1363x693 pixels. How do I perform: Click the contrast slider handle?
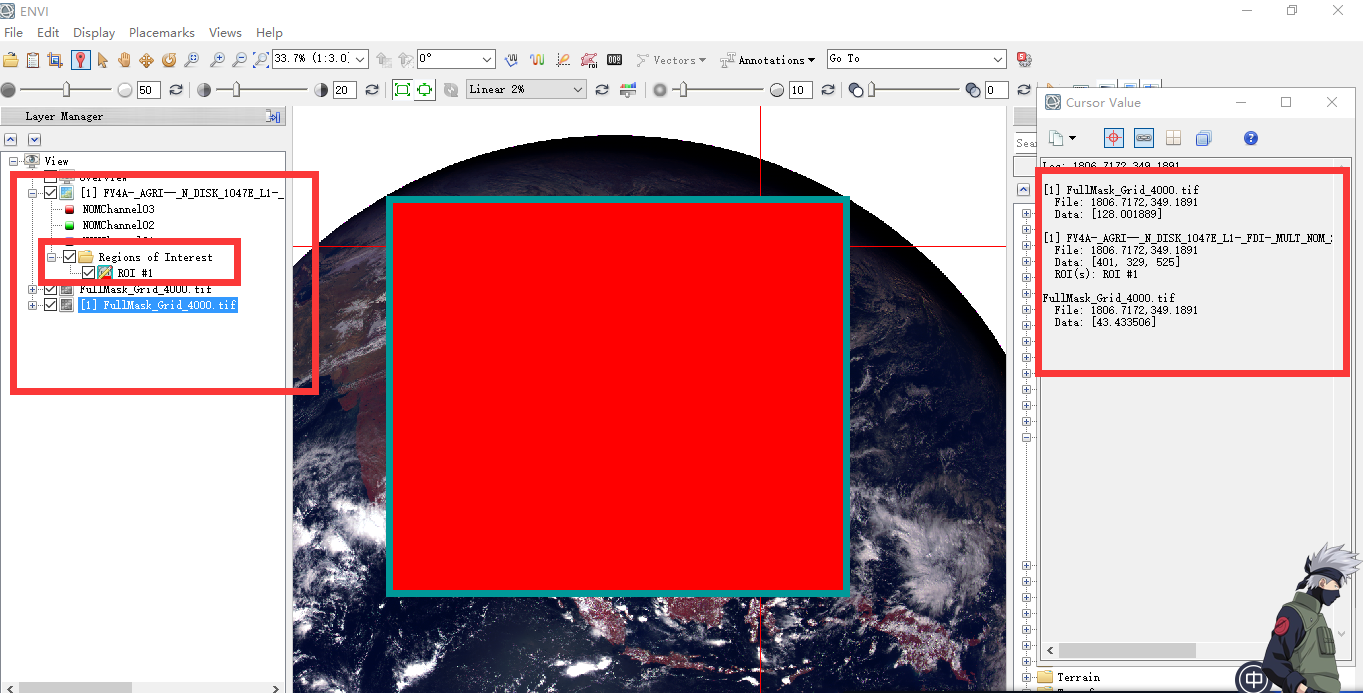236,90
